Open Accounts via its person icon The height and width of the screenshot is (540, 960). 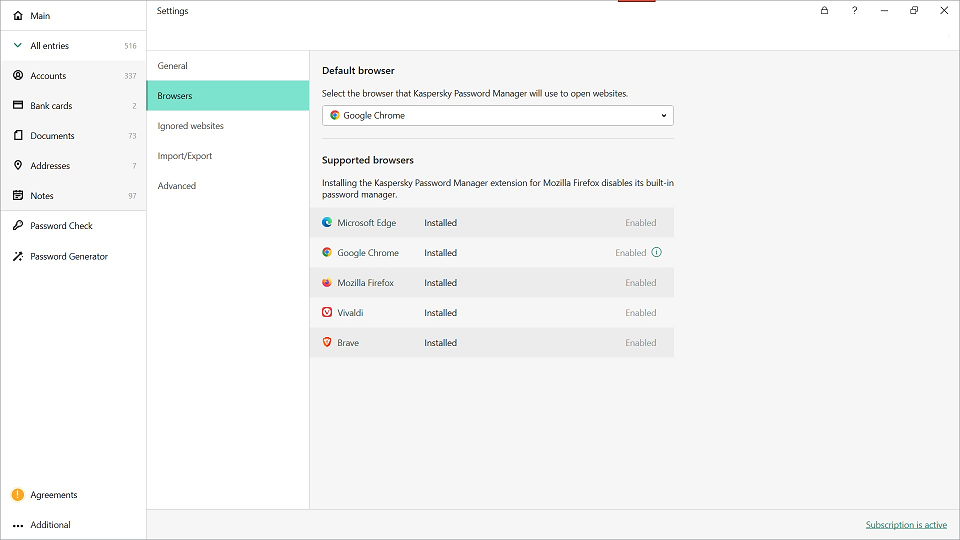(x=18, y=75)
